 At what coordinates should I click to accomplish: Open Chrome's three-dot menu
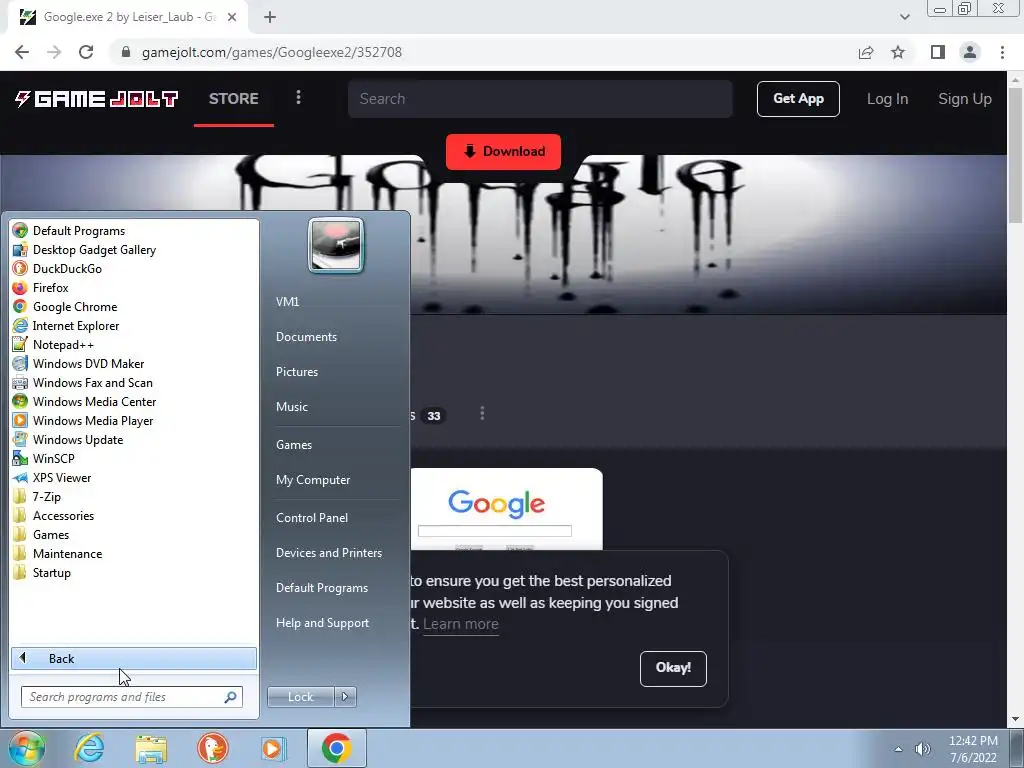click(1002, 52)
